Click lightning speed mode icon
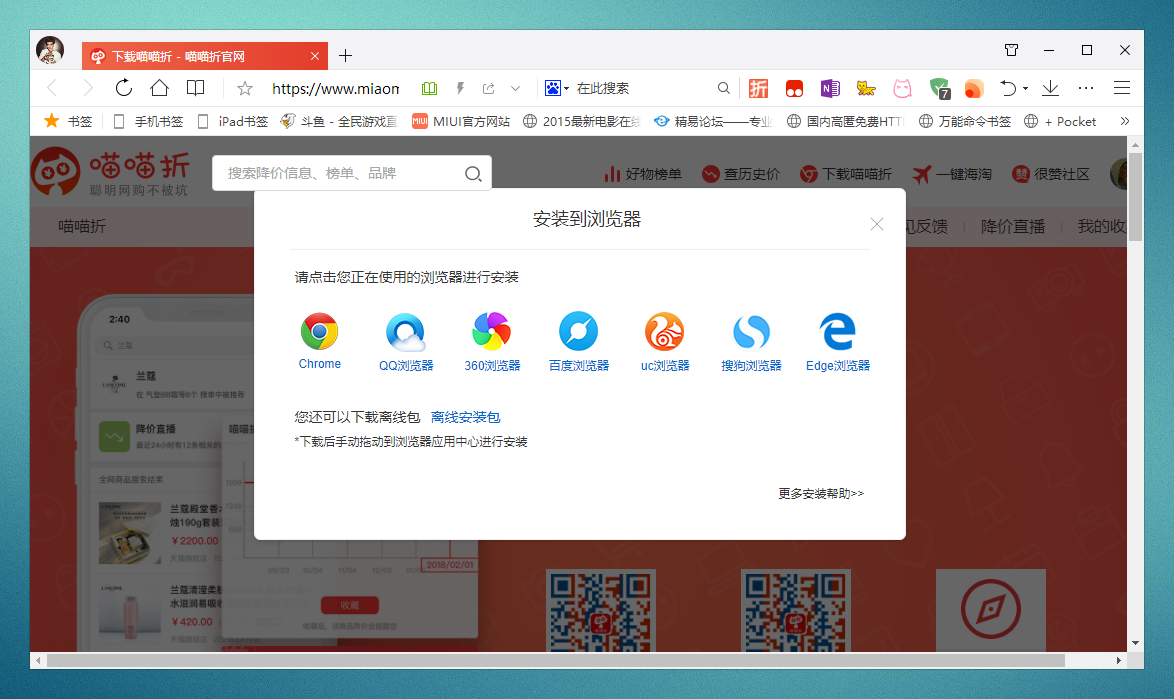The width and height of the screenshot is (1174, 699). pyautogui.click(x=460, y=88)
